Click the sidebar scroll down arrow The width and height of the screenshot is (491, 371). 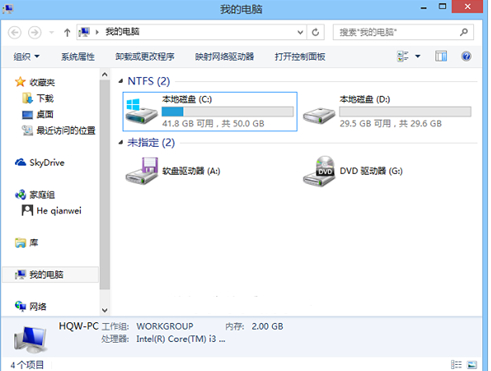[x=105, y=310]
